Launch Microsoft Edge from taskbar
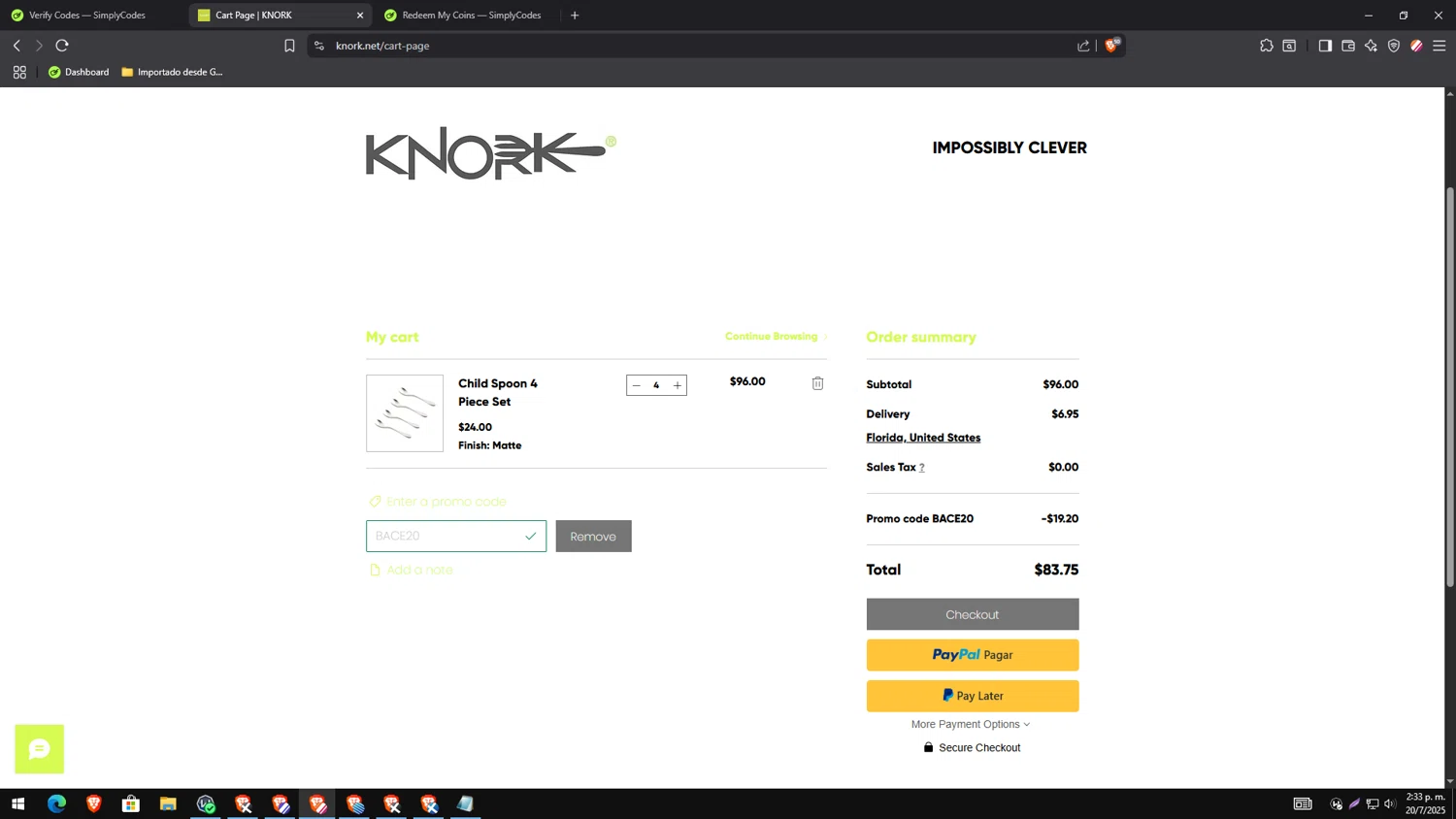Screen dimensions: 1456x819 tap(56, 803)
